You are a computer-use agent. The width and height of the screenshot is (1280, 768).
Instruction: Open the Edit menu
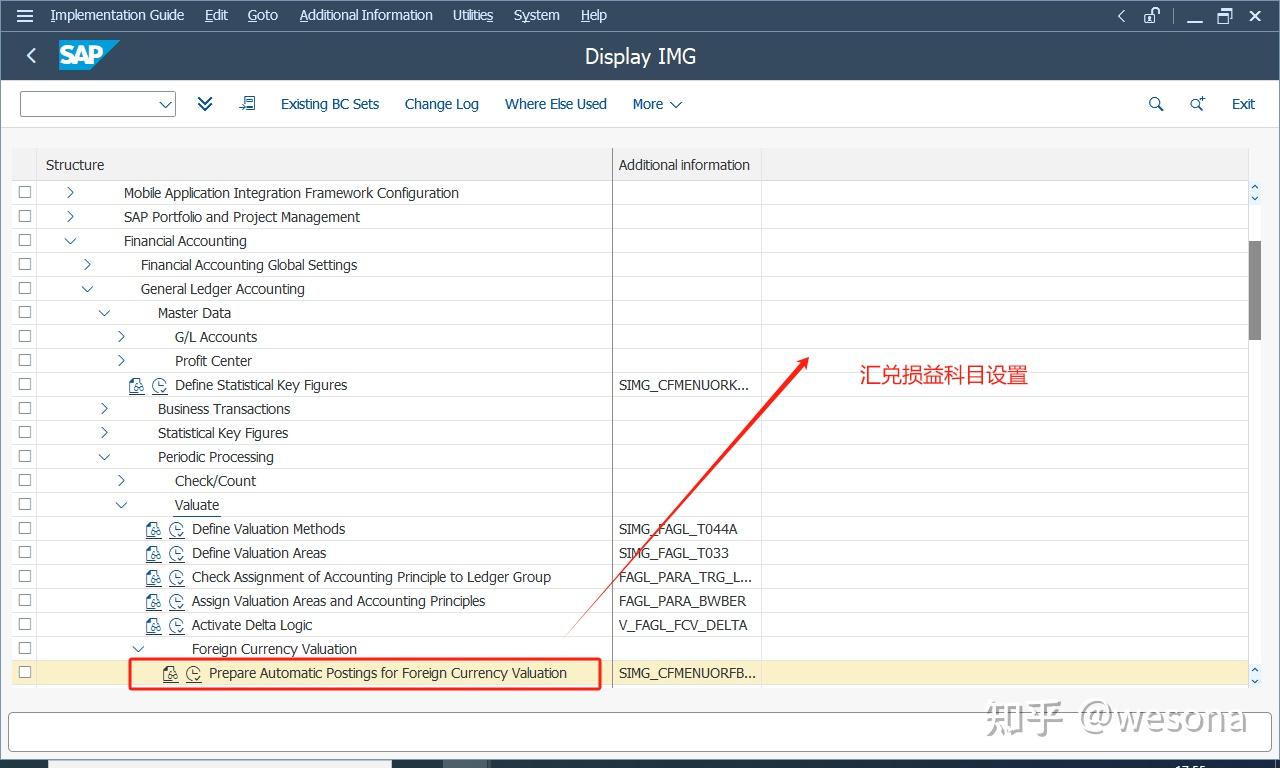click(x=216, y=15)
